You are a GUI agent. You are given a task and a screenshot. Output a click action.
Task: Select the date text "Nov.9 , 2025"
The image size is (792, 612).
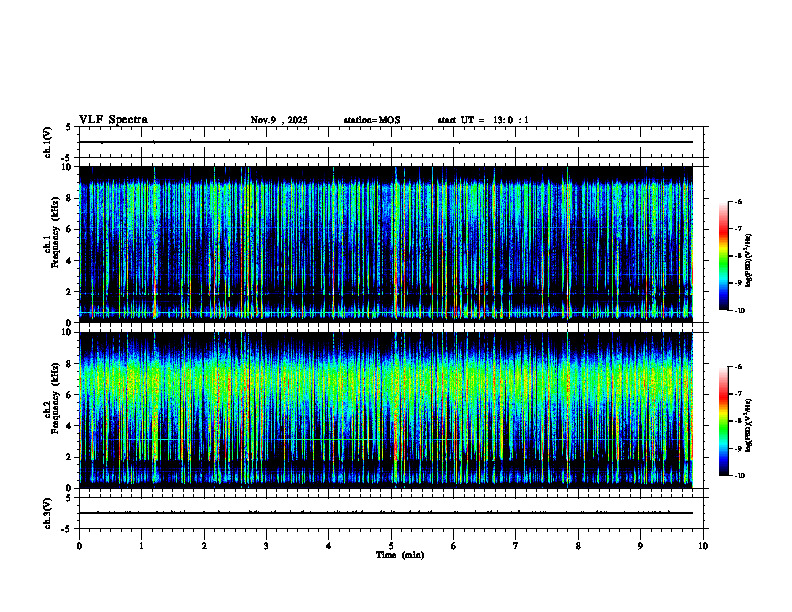point(279,120)
